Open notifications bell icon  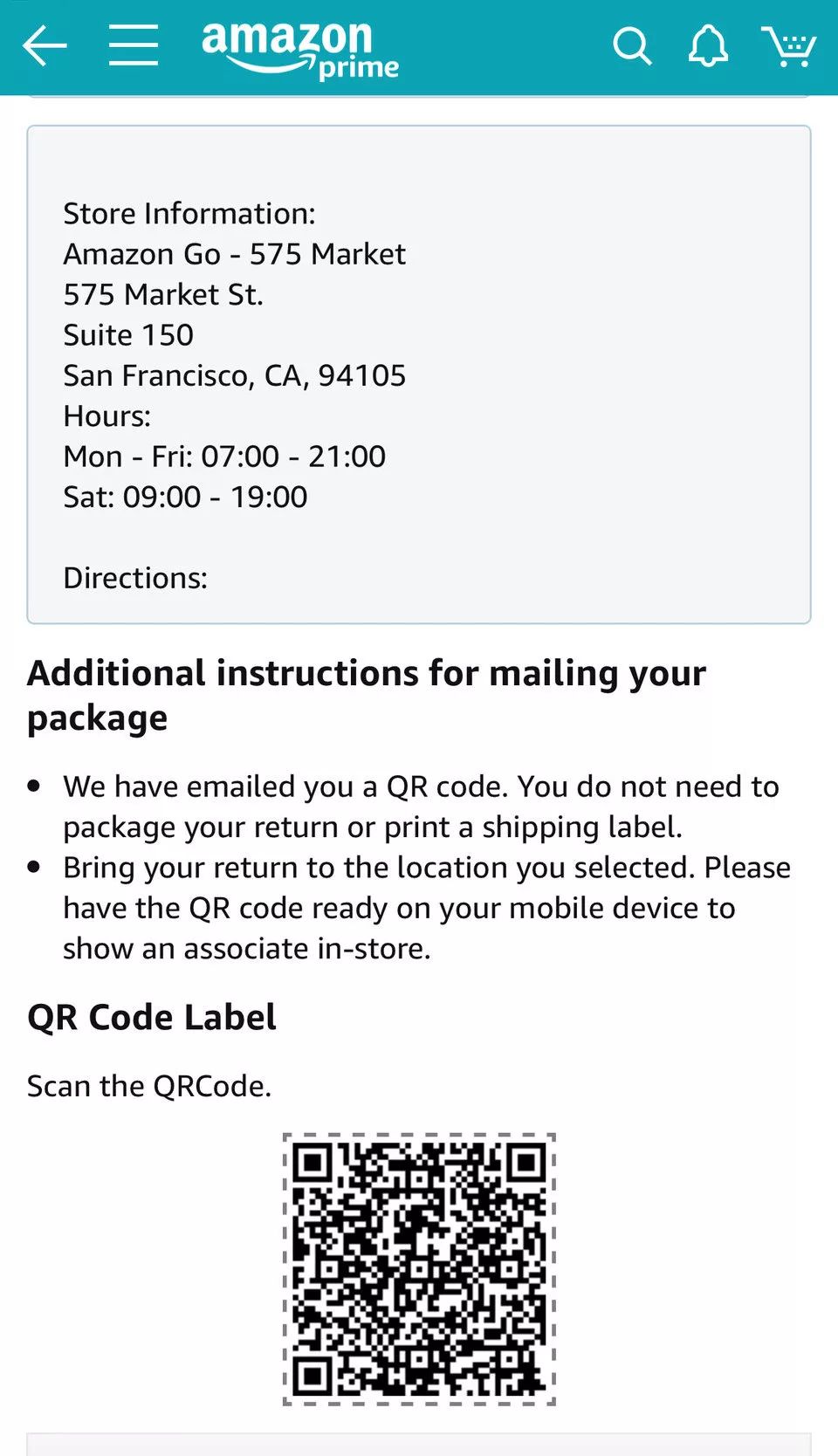click(x=708, y=46)
